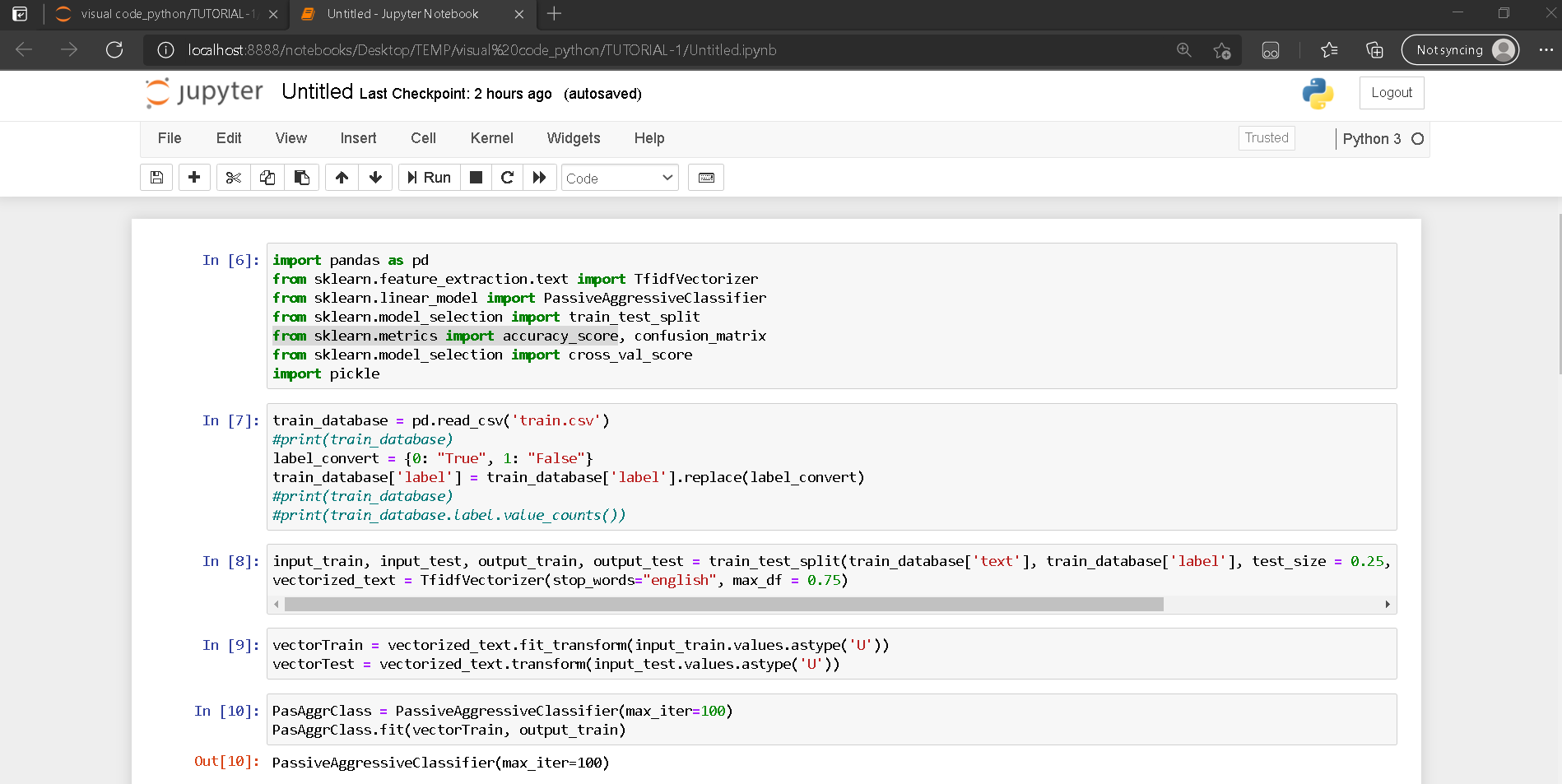Open the Cell menu
The width and height of the screenshot is (1562, 784).
[x=423, y=138]
